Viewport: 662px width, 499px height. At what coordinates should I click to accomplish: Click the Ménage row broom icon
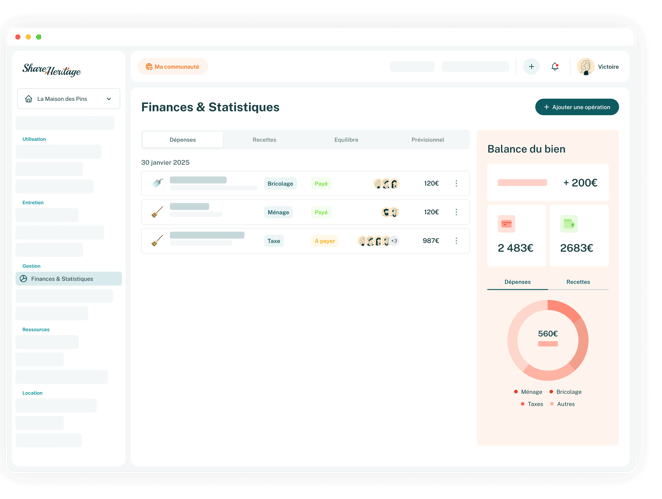pyautogui.click(x=157, y=212)
